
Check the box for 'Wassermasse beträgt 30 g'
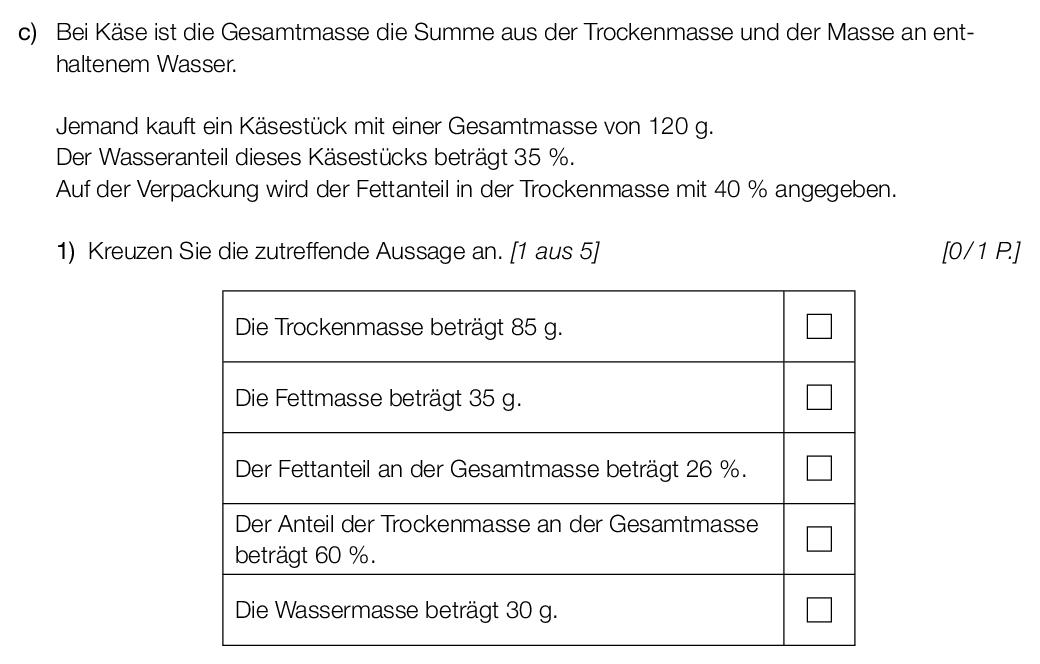tap(819, 610)
